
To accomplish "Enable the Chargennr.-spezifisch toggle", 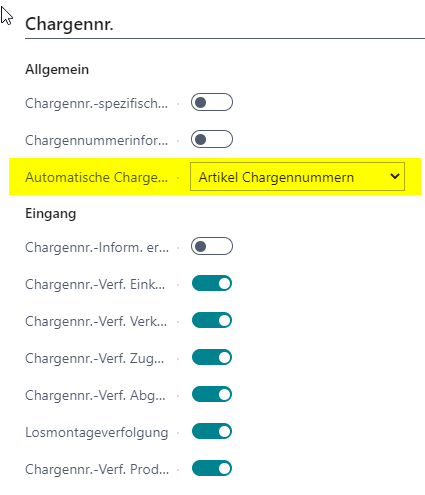I will click(x=212, y=102).
